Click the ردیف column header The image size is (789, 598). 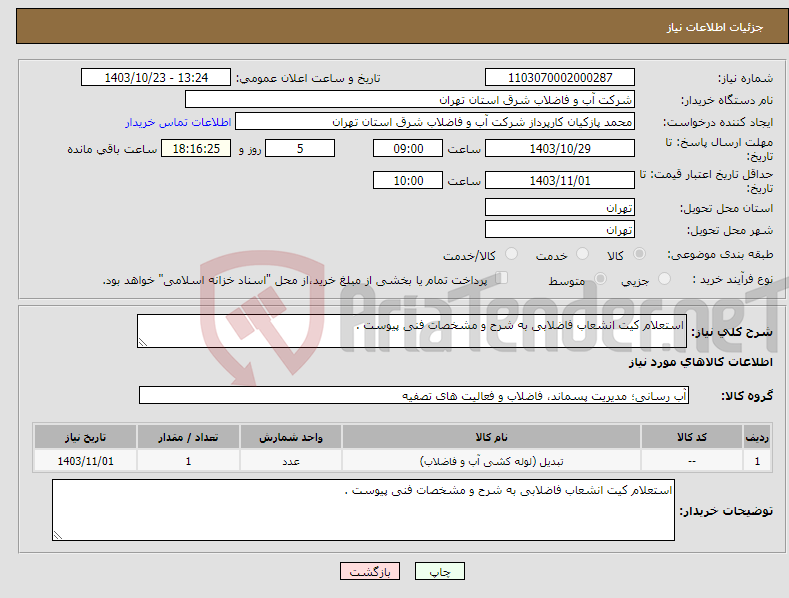pos(757,437)
